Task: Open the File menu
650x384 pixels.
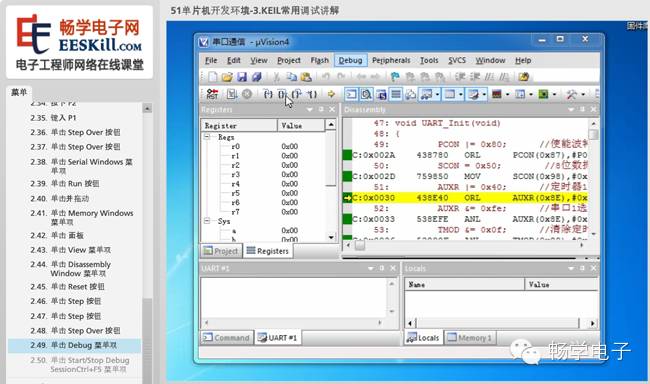Action: [x=211, y=61]
